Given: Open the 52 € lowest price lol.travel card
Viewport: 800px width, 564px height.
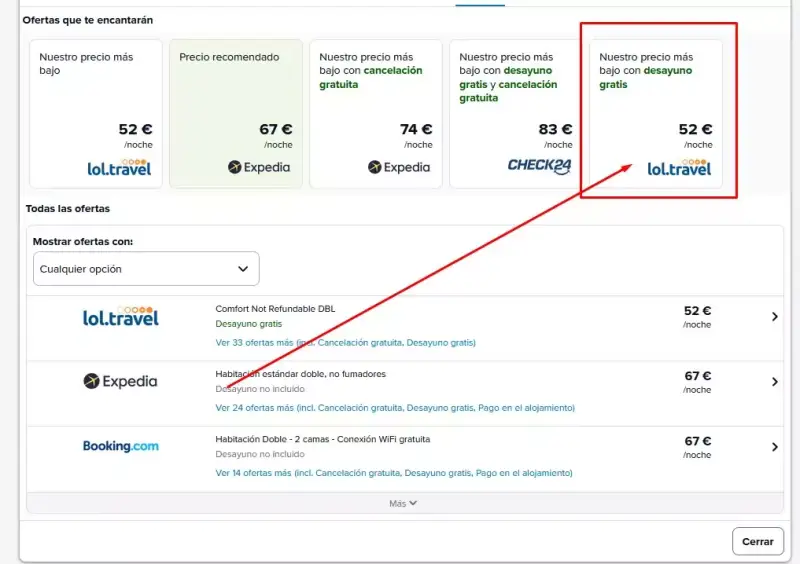Looking at the screenshot, I should point(96,114).
